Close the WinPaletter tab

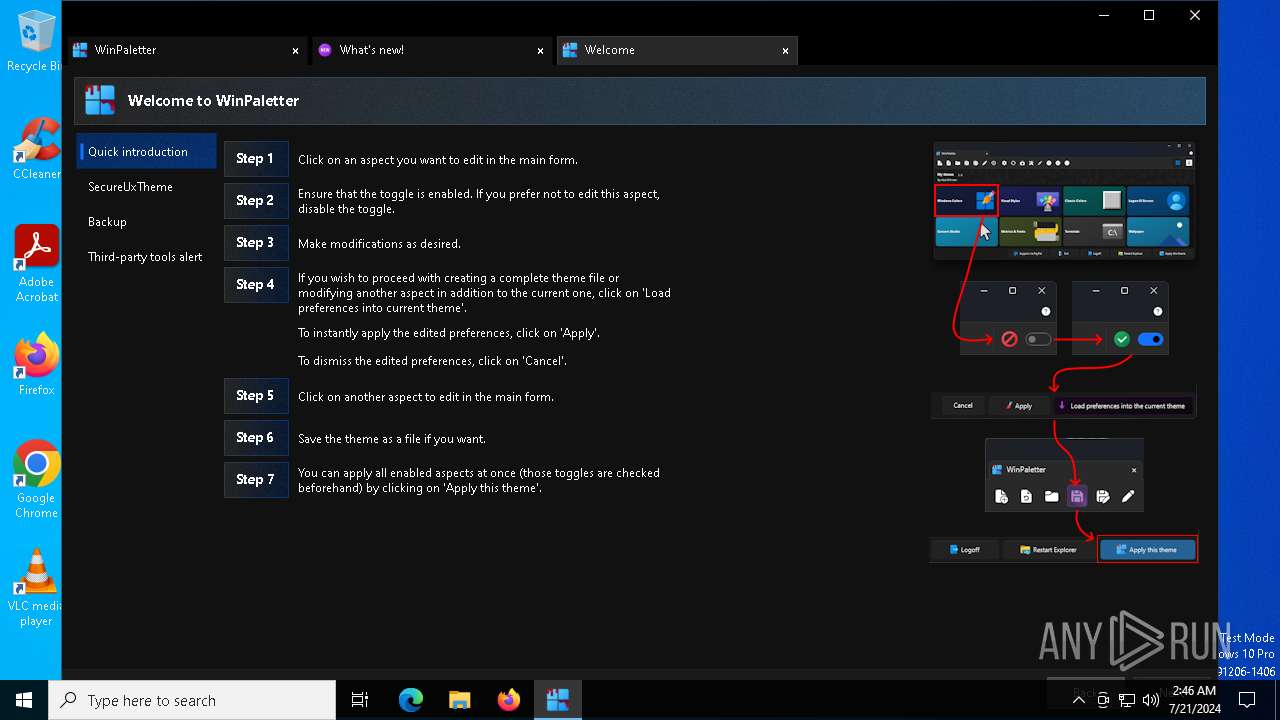295,50
